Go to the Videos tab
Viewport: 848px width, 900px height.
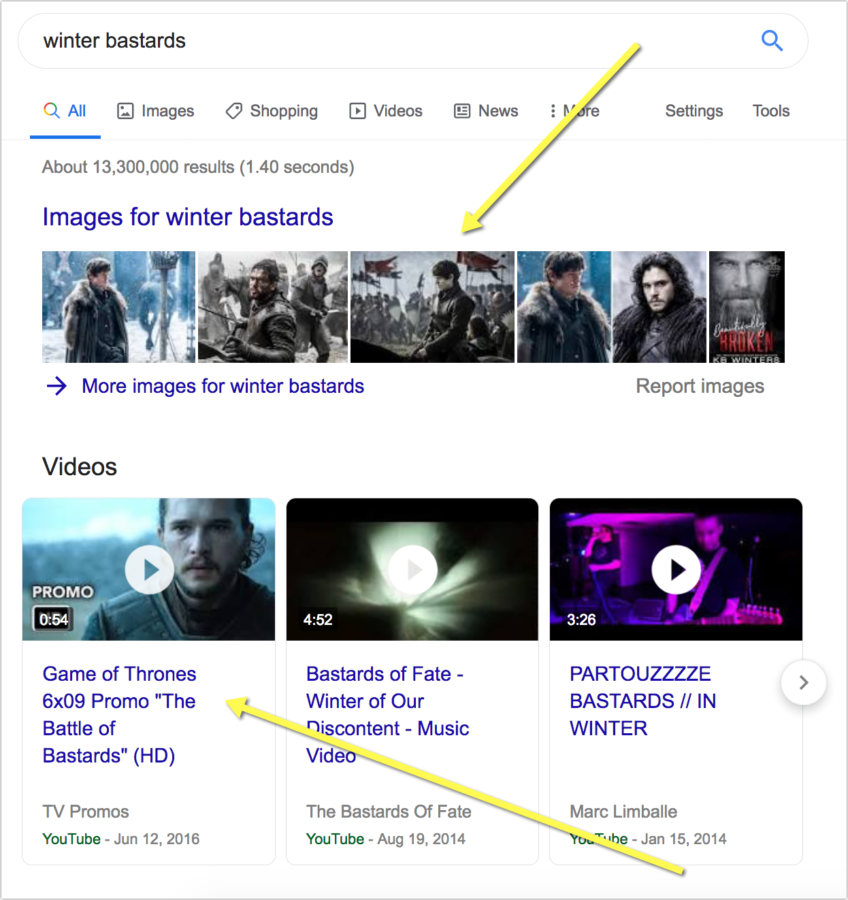coord(386,111)
